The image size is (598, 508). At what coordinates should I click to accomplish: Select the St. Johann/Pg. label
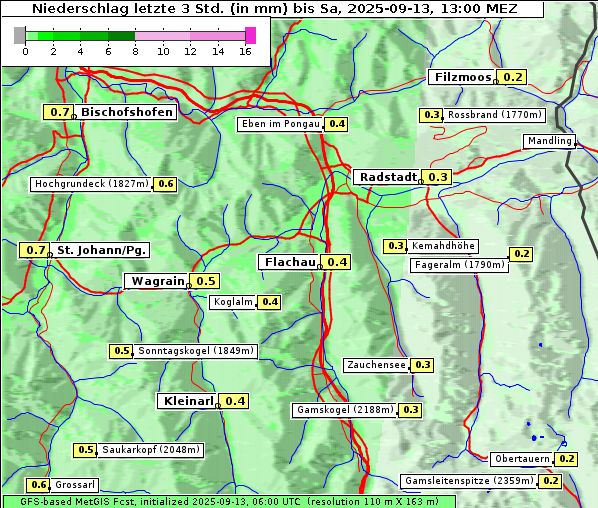tap(100, 251)
